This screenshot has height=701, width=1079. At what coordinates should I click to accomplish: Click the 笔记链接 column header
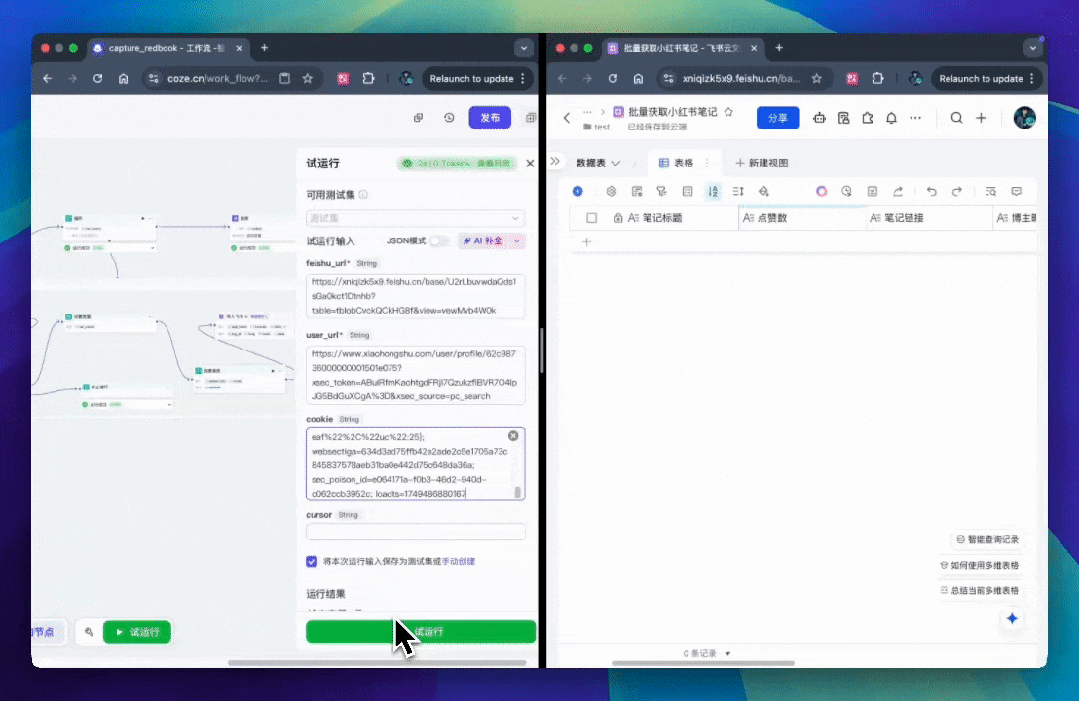pyautogui.click(x=928, y=218)
